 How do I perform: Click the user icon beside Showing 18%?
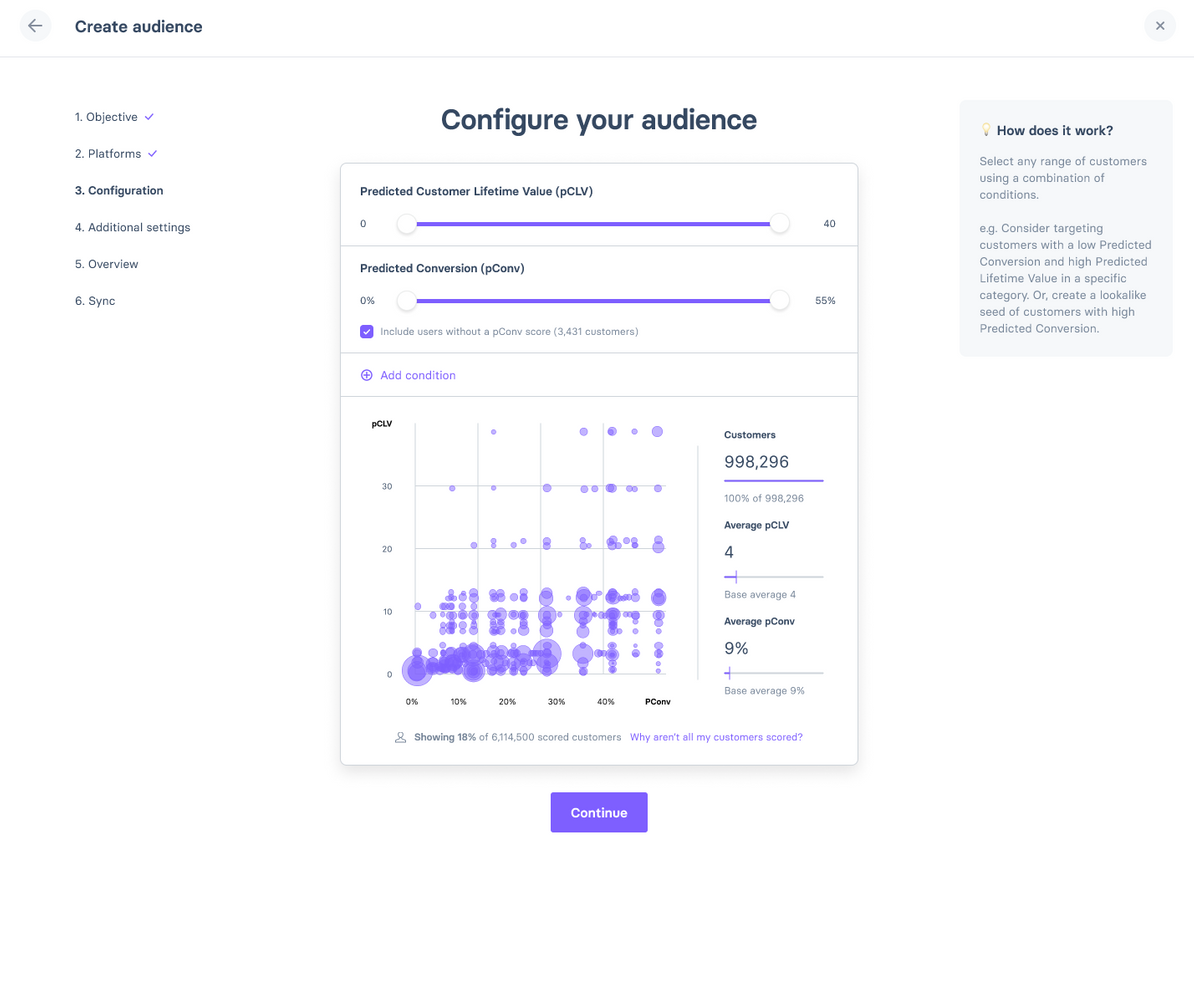pos(401,737)
